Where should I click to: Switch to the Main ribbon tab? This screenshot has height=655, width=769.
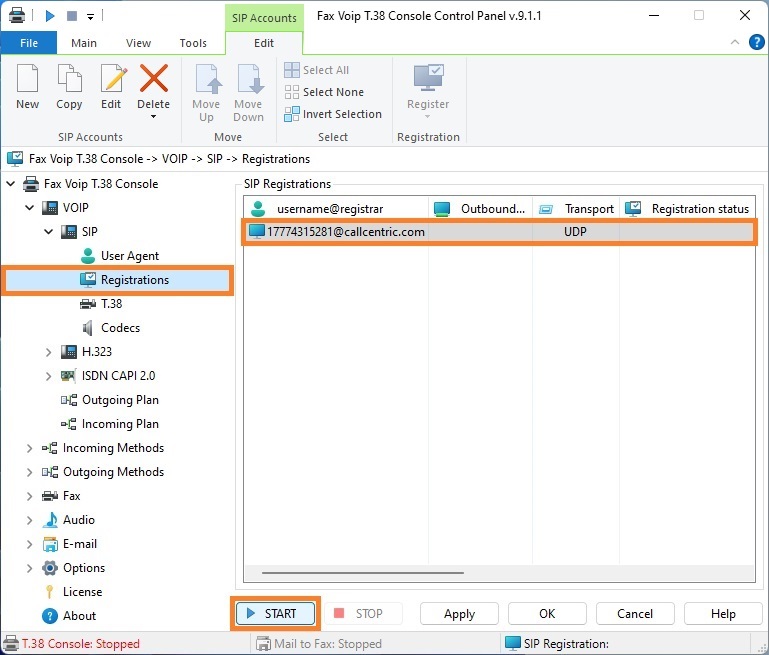click(x=84, y=43)
